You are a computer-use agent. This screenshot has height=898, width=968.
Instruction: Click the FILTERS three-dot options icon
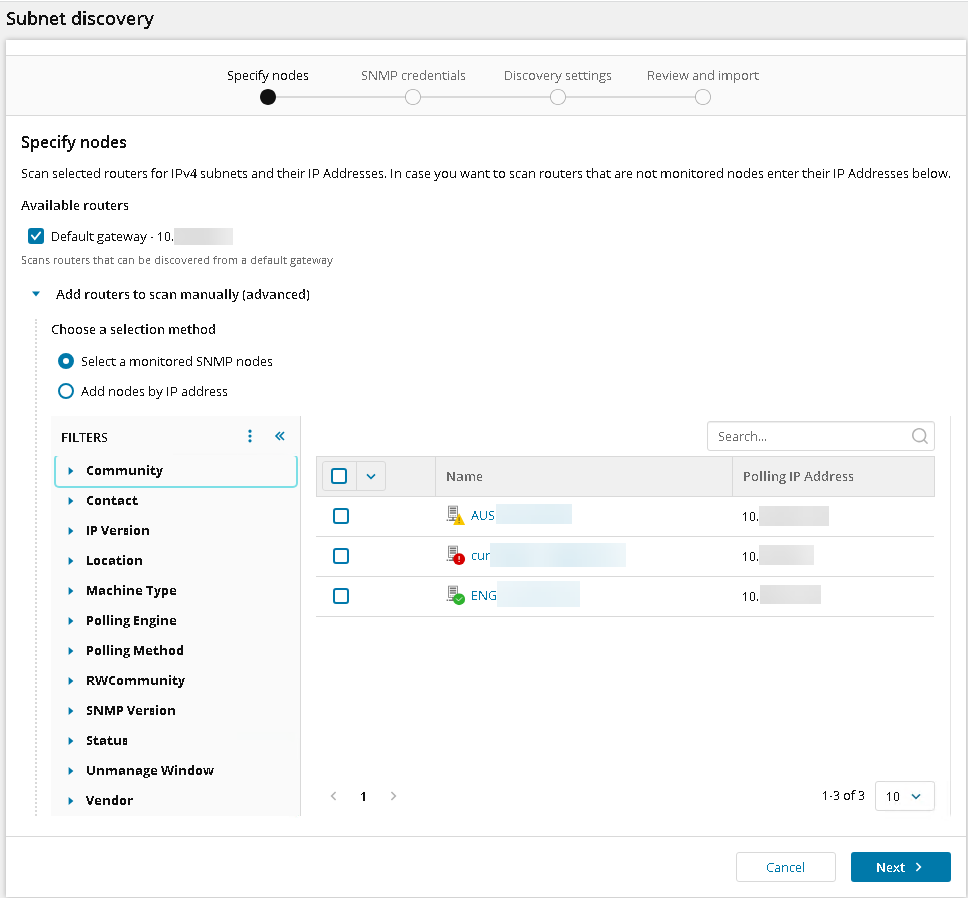250,436
